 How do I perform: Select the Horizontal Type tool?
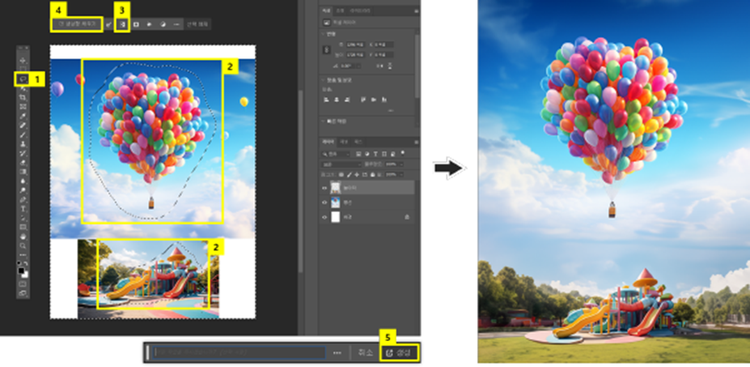click(x=23, y=208)
